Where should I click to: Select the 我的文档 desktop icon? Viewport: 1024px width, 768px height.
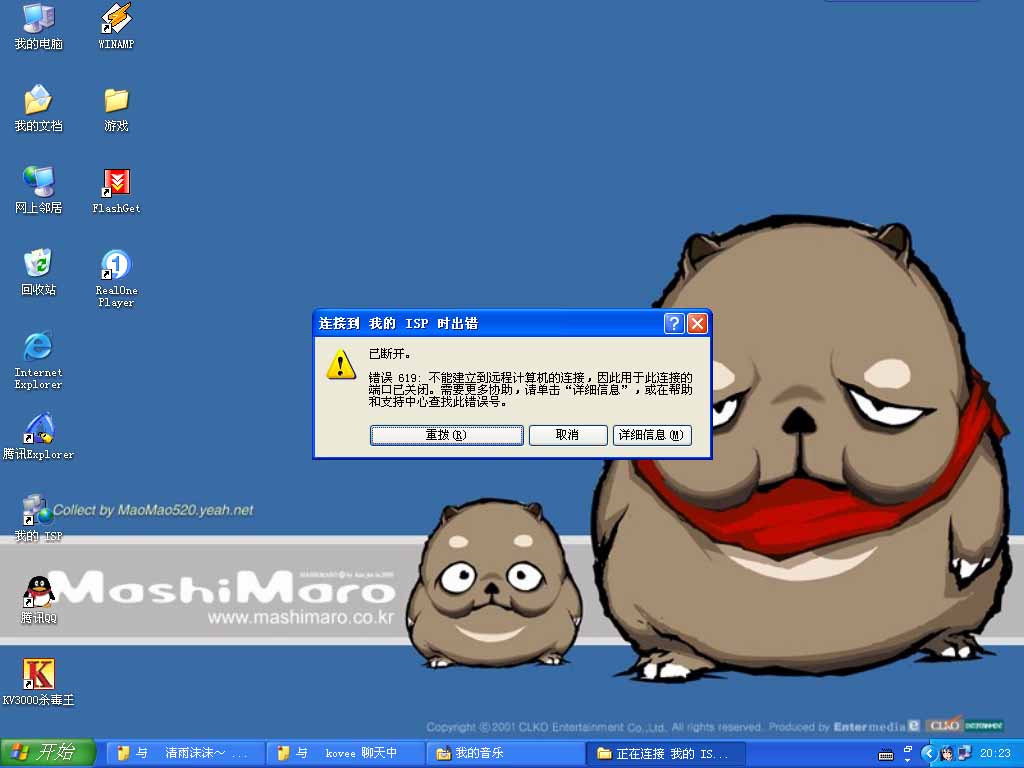[39, 108]
